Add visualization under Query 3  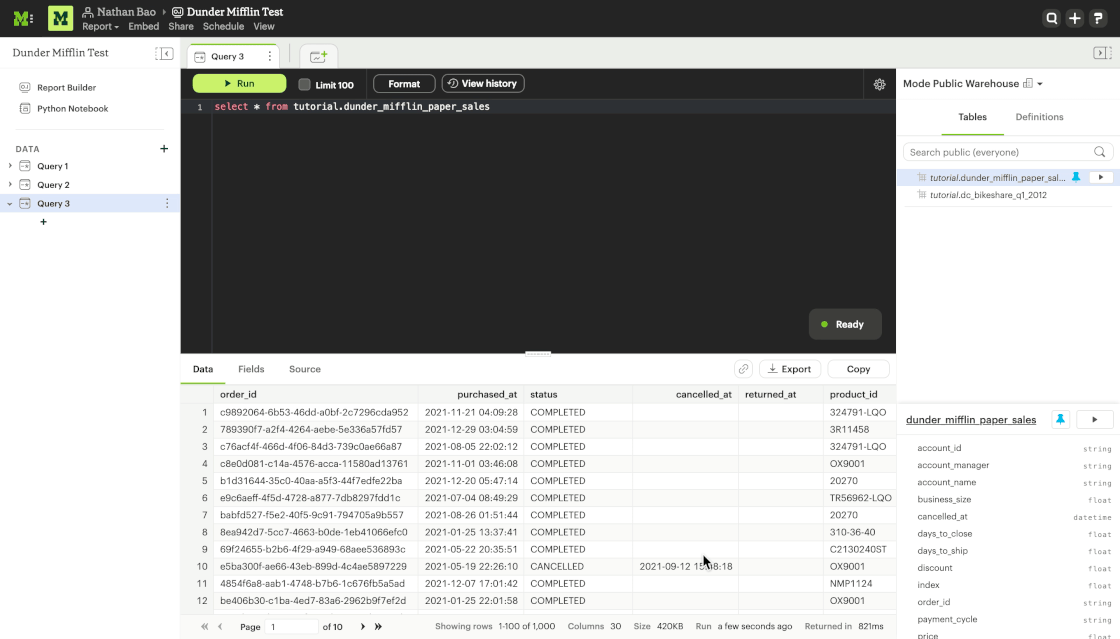pyautogui.click(x=44, y=222)
